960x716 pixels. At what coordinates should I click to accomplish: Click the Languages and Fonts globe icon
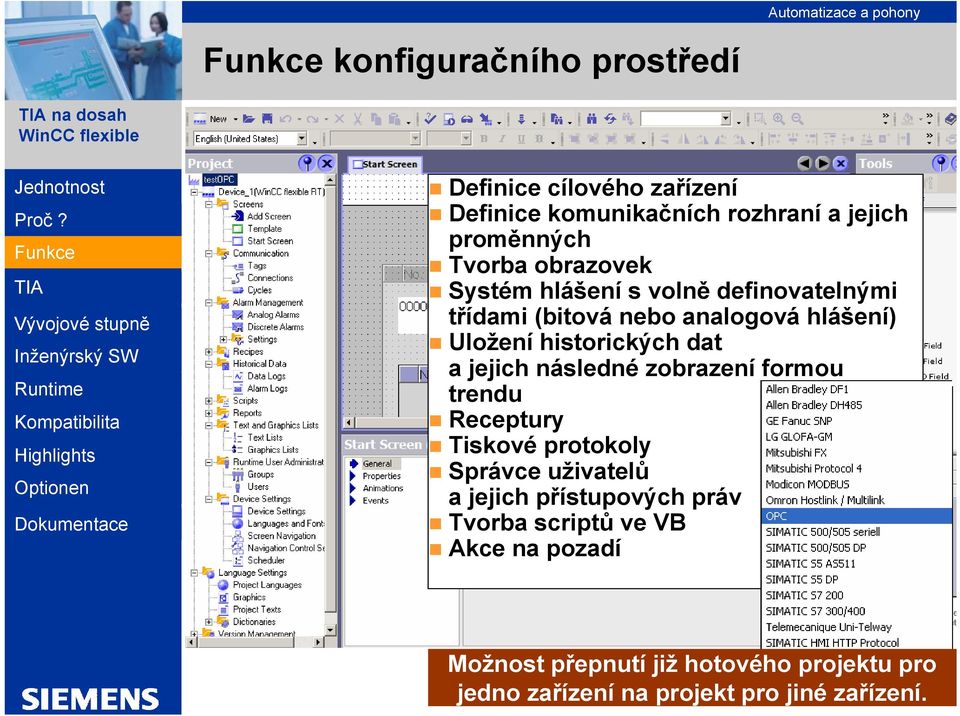tap(238, 524)
